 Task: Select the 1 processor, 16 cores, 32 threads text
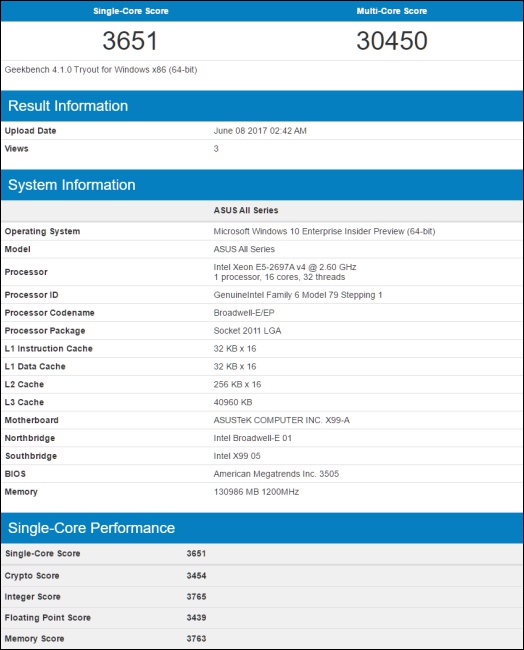pyautogui.click(x=279, y=277)
